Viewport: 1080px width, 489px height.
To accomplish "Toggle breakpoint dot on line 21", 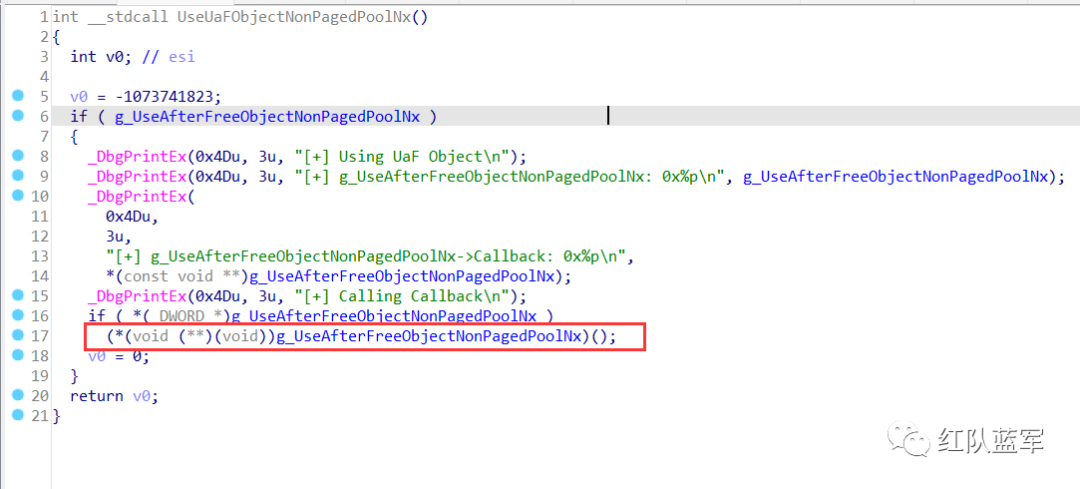I will (x=18, y=416).
